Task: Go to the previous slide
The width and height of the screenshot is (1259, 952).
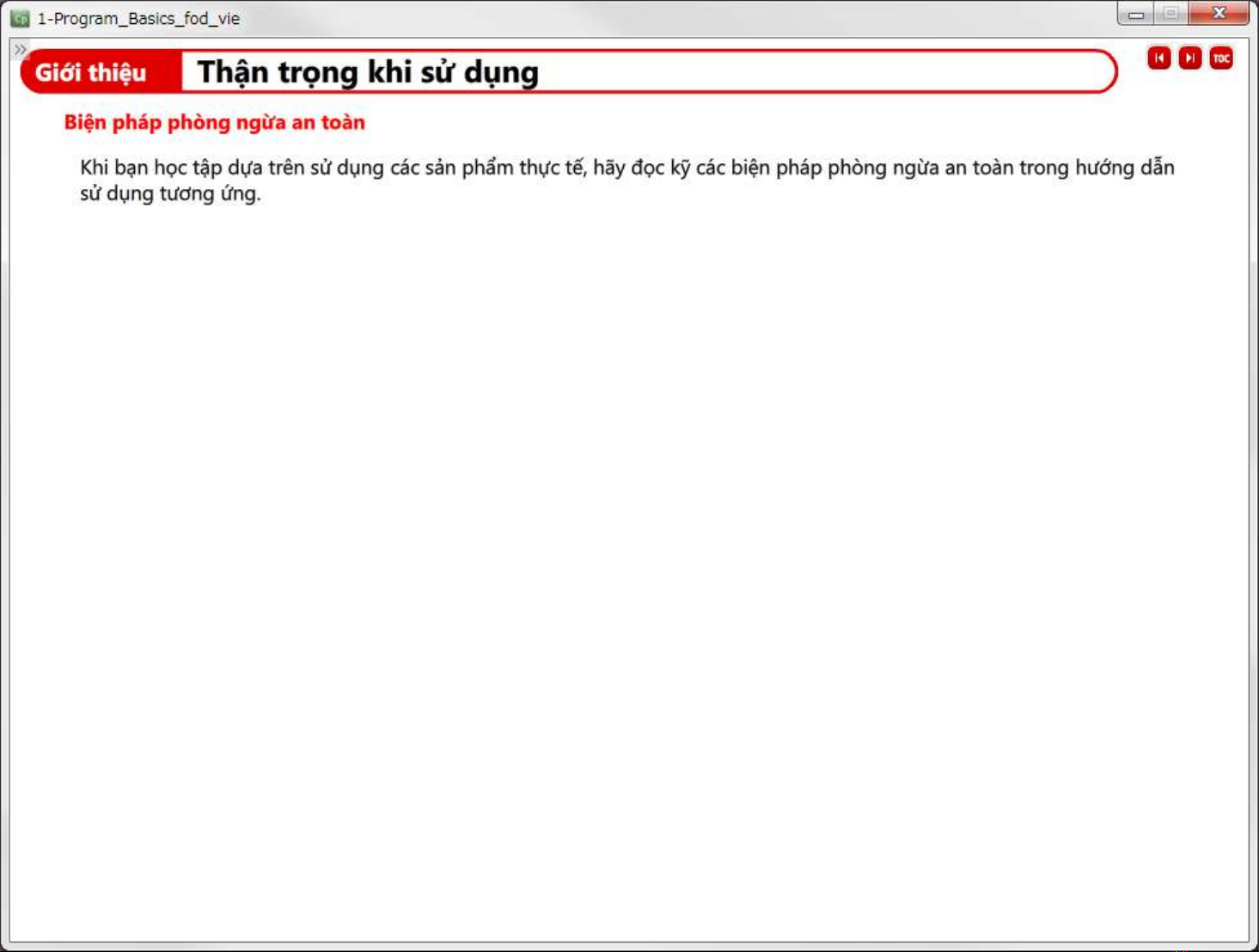Action: pyautogui.click(x=1158, y=58)
